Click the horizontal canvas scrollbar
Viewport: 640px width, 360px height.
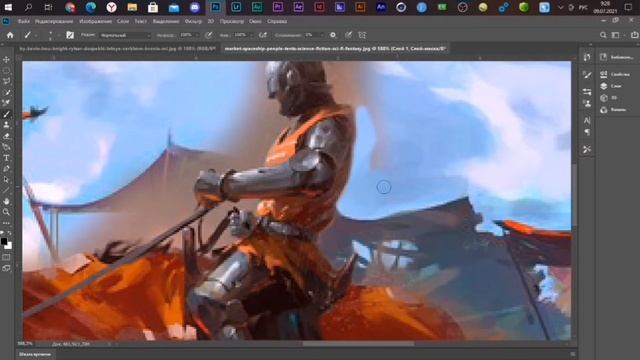pyautogui.click(x=358, y=344)
